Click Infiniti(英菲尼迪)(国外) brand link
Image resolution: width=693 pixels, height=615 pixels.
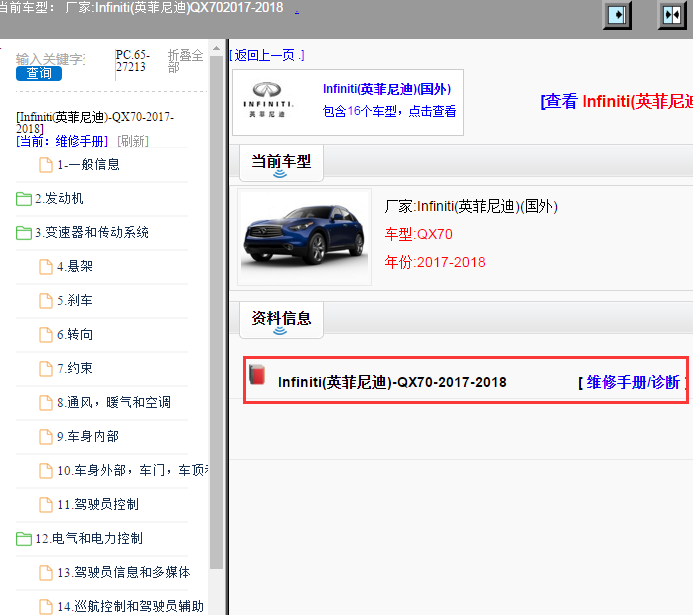pyautogui.click(x=387, y=89)
